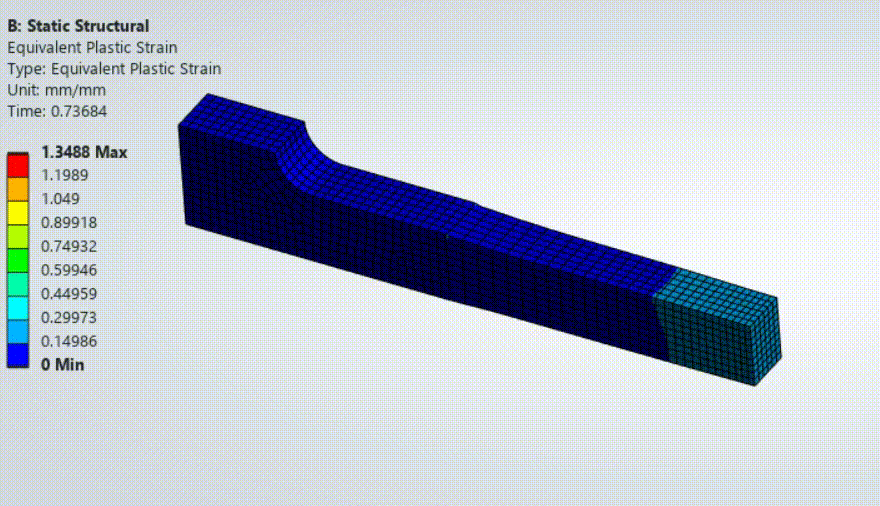Image resolution: width=880 pixels, height=506 pixels.
Task: Select the 1.1989 legend value label
Action: tap(65, 175)
